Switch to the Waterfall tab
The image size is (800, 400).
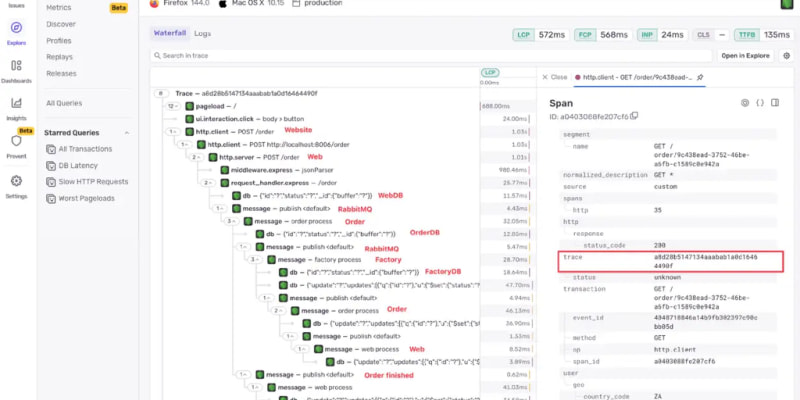(x=170, y=33)
